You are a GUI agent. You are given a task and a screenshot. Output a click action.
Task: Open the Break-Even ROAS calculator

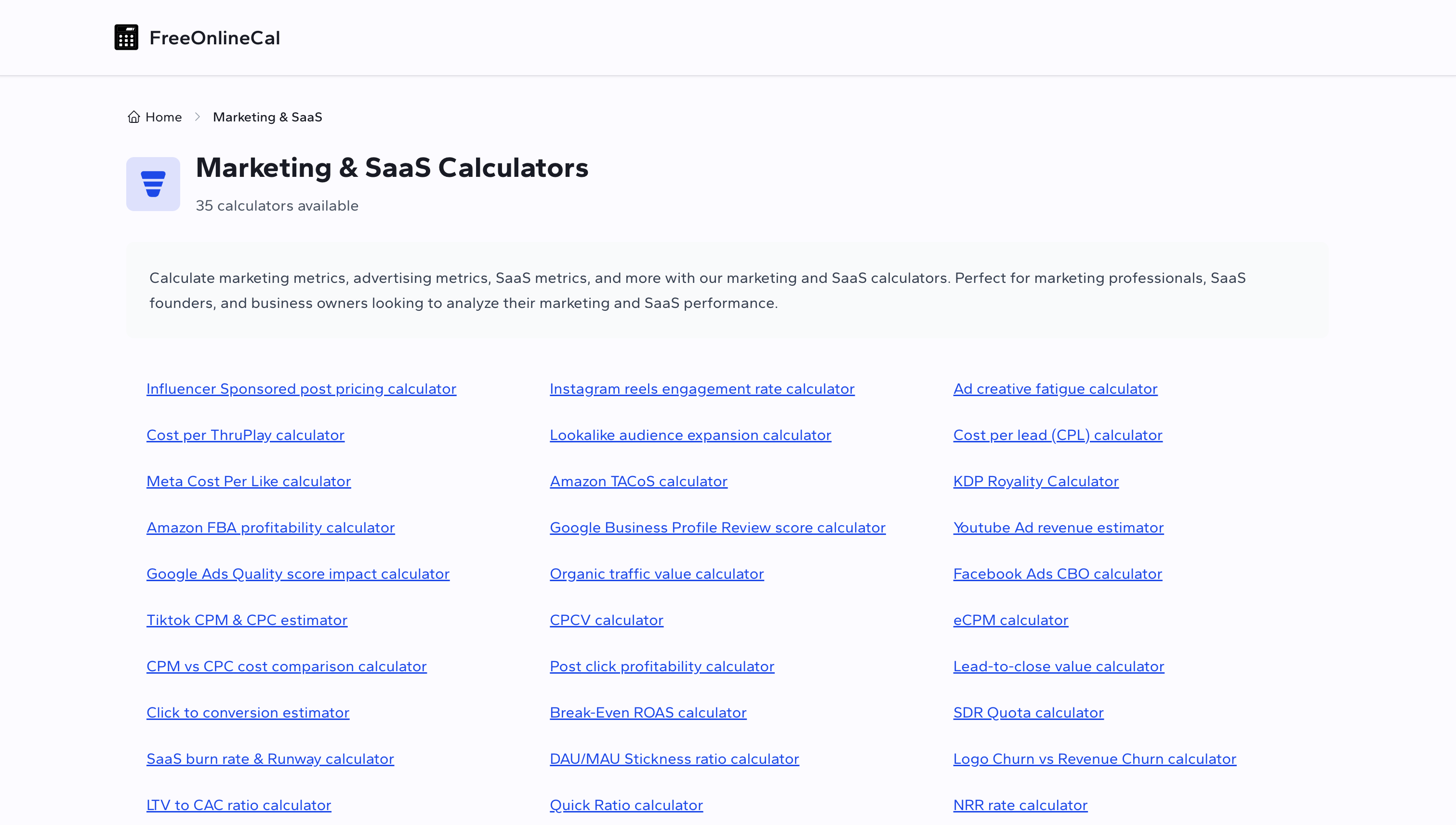click(648, 712)
